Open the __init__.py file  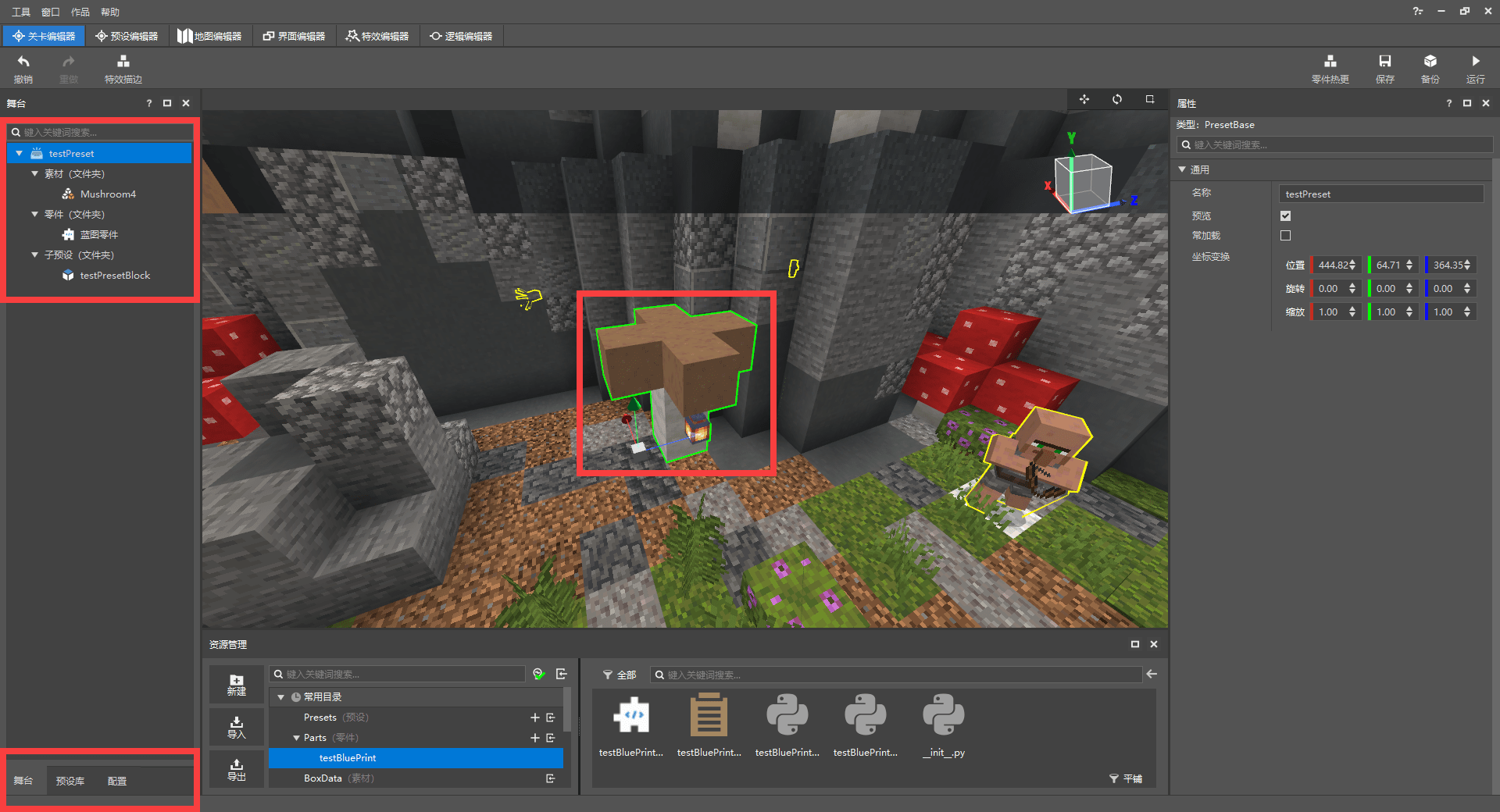tap(944, 726)
